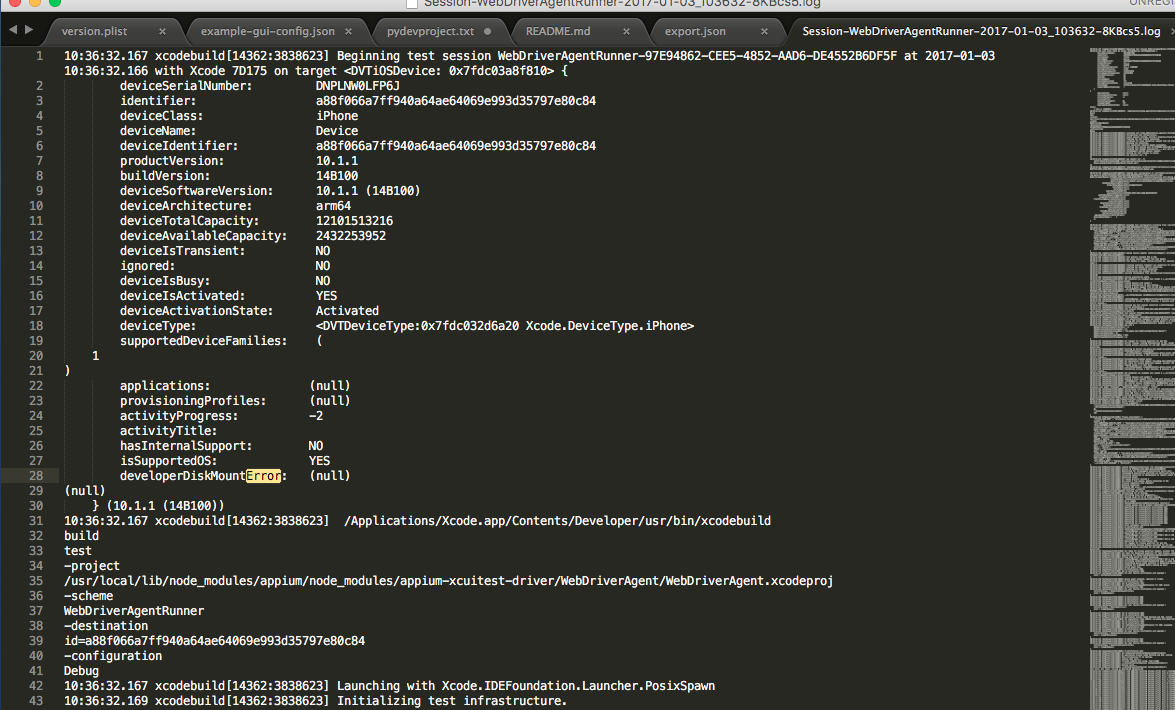Click the "buildVersion:" label
This screenshot has height=710, width=1175.
[165, 176]
